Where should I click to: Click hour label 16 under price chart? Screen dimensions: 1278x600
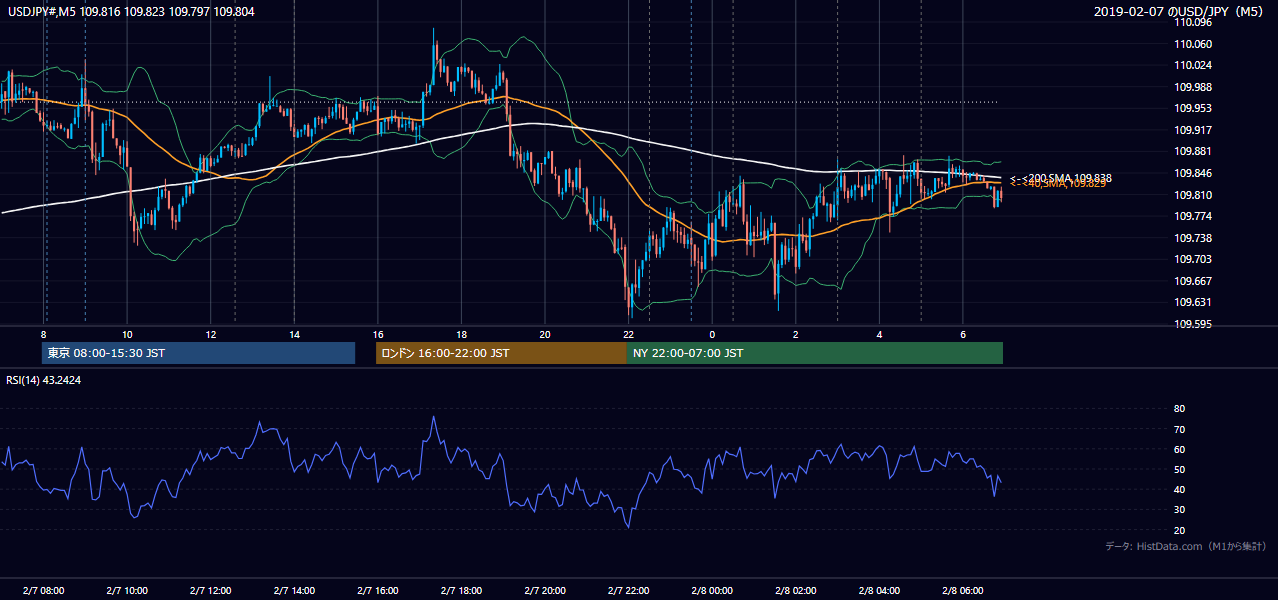pyautogui.click(x=378, y=334)
